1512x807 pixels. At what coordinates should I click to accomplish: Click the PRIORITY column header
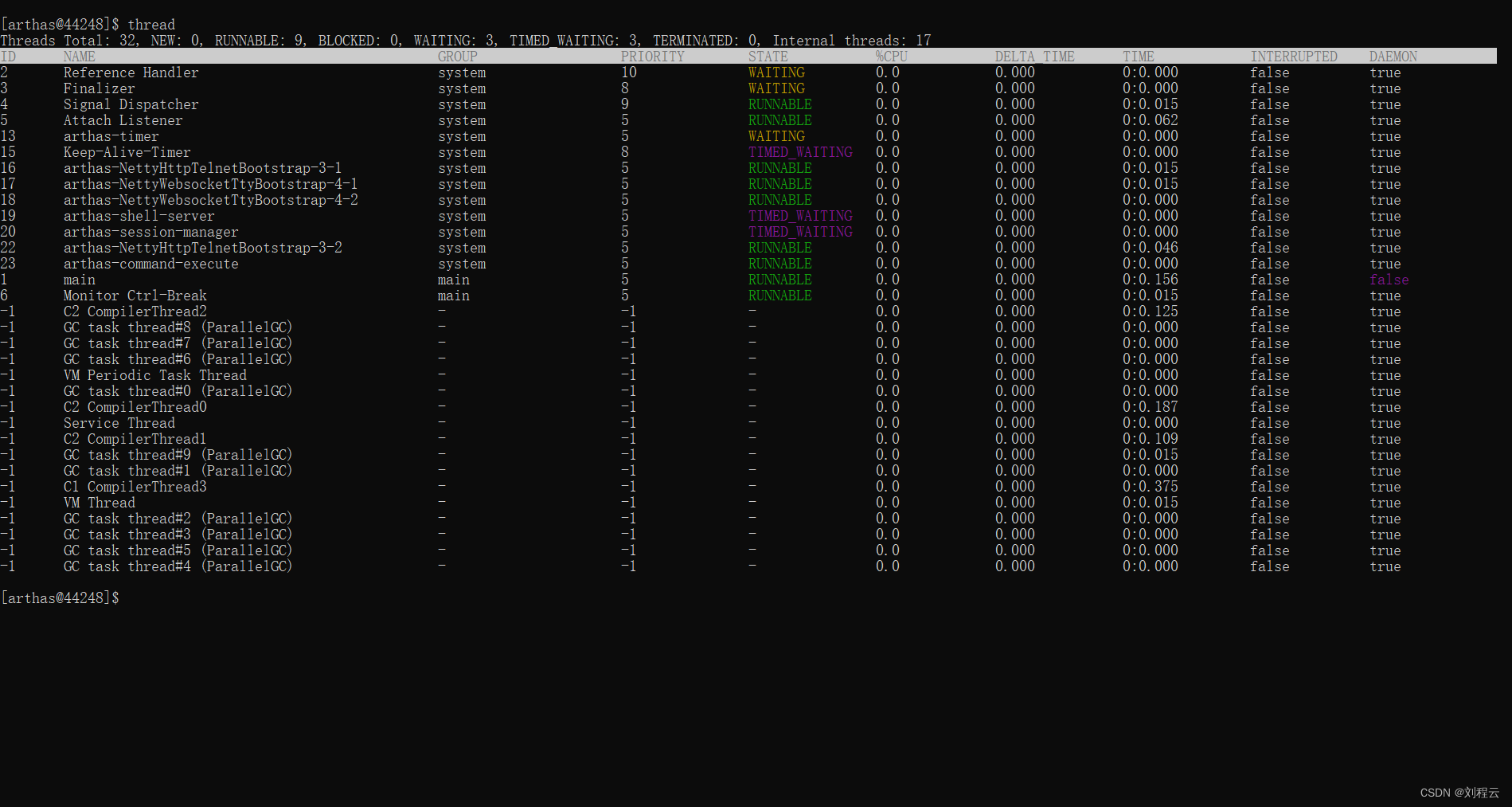tap(653, 57)
